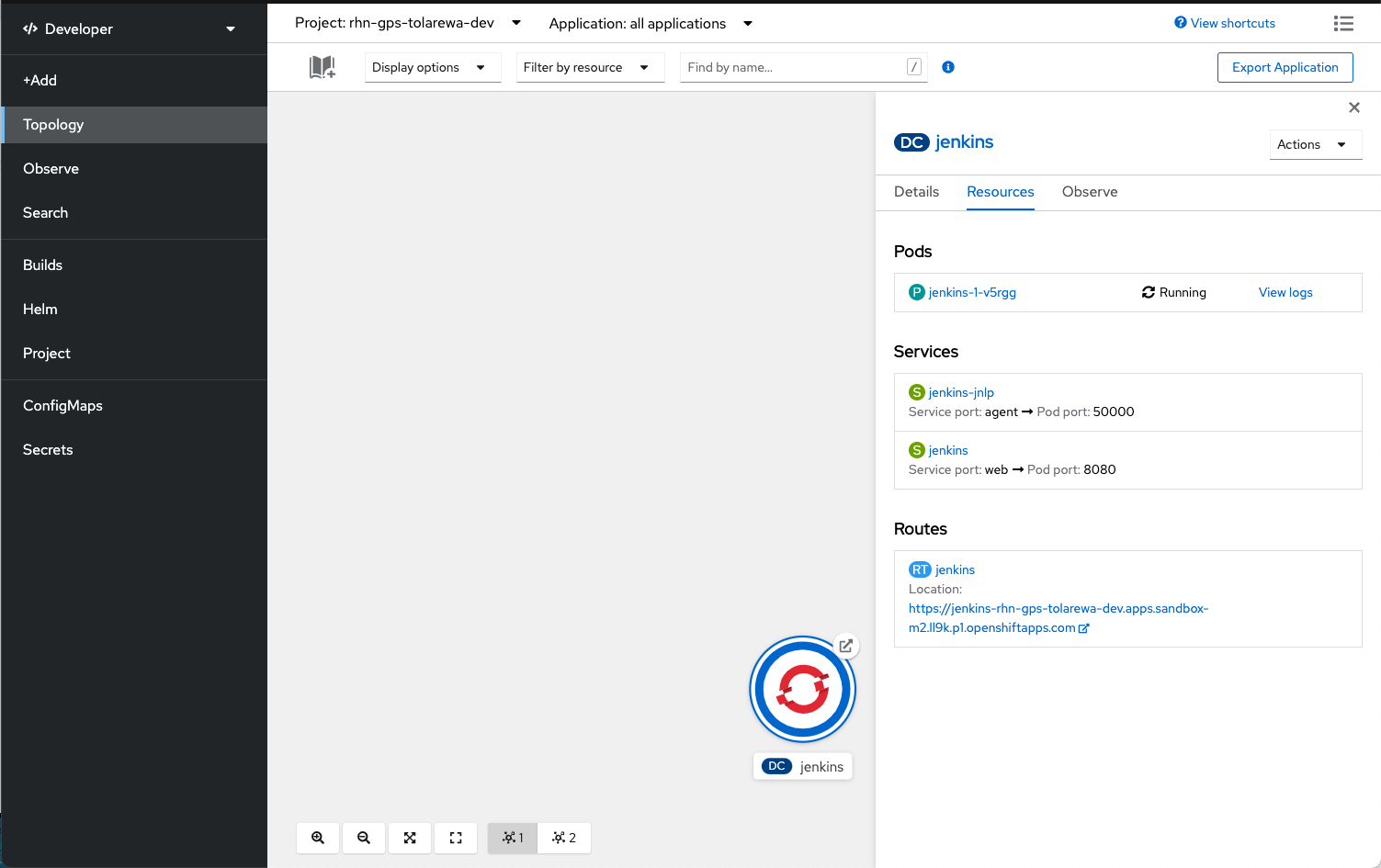Image resolution: width=1381 pixels, height=868 pixels.
Task: Switch to list view icon
Action: (x=1343, y=23)
